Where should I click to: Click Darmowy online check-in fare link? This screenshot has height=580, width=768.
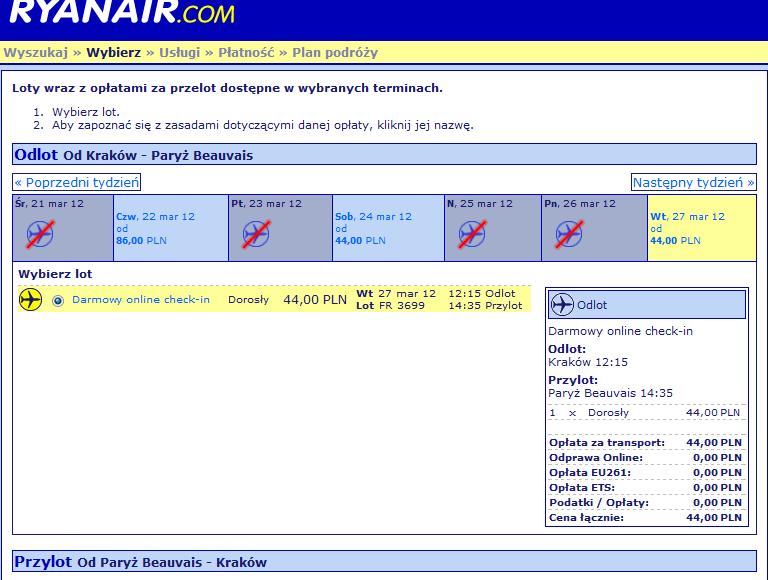pyautogui.click(x=141, y=299)
